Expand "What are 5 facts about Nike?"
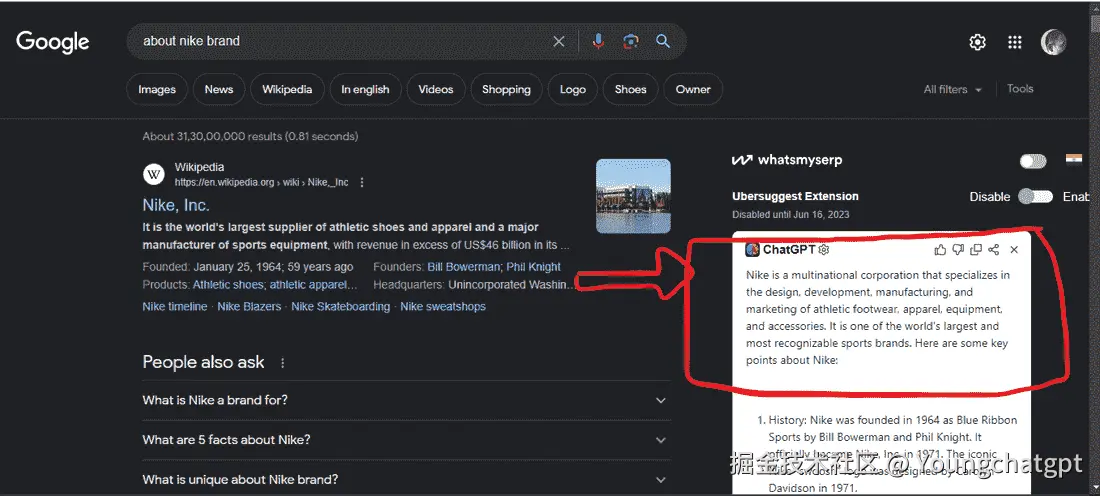The height and width of the screenshot is (496, 1100). coord(406,440)
